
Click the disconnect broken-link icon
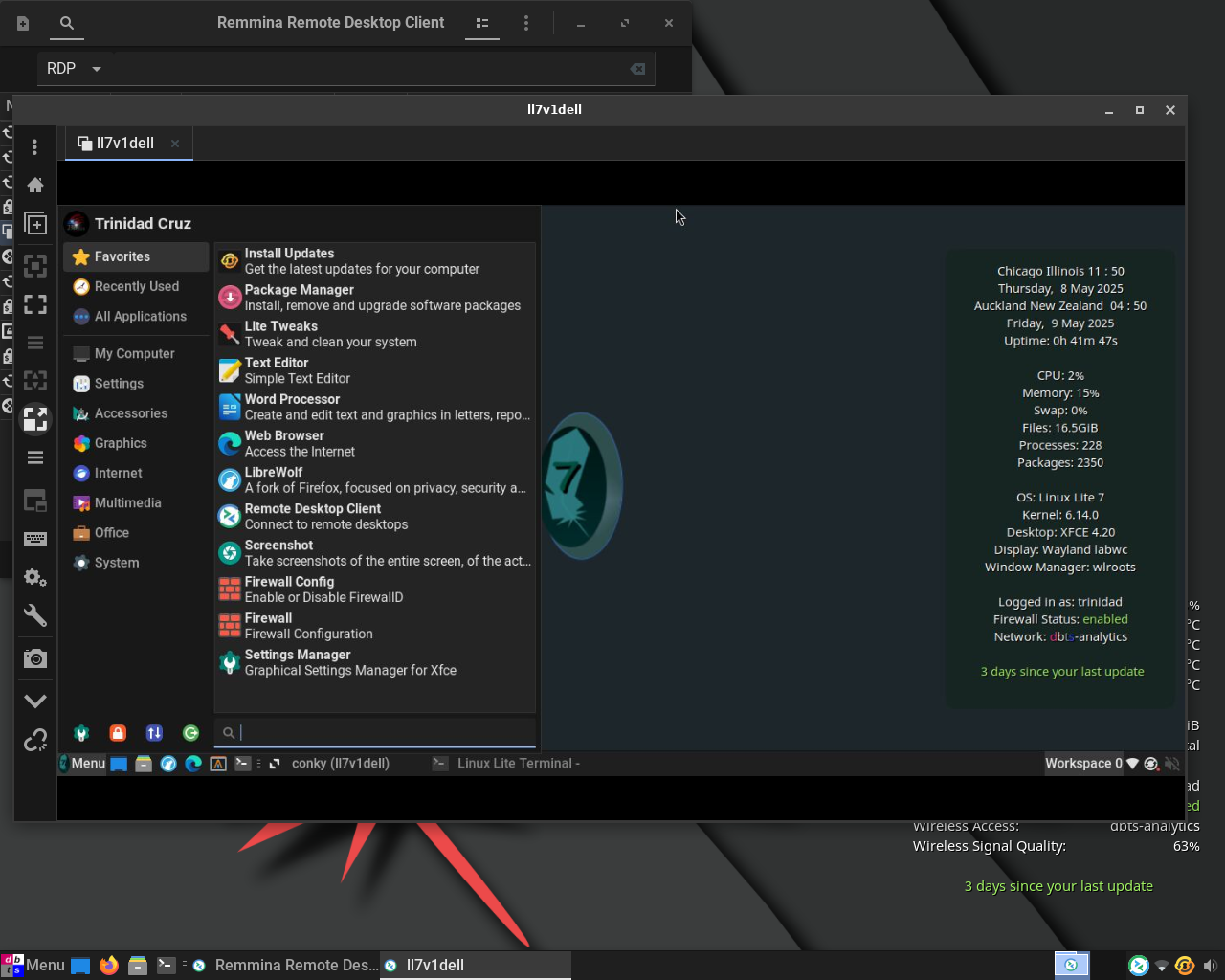click(x=35, y=741)
